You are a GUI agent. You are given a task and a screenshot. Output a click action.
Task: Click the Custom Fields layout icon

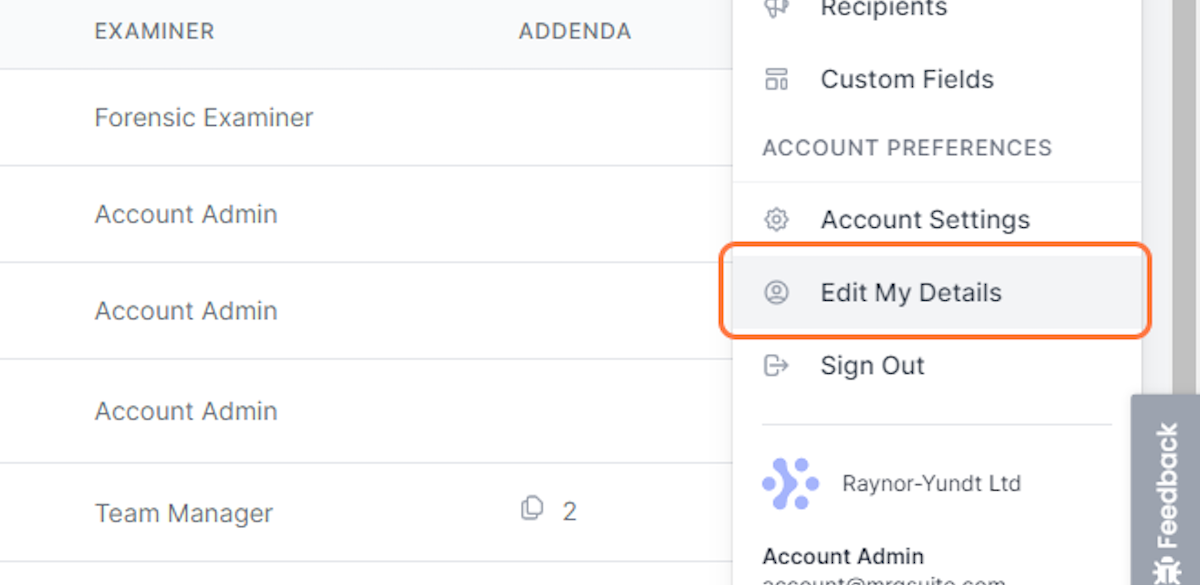(x=776, y=79)
